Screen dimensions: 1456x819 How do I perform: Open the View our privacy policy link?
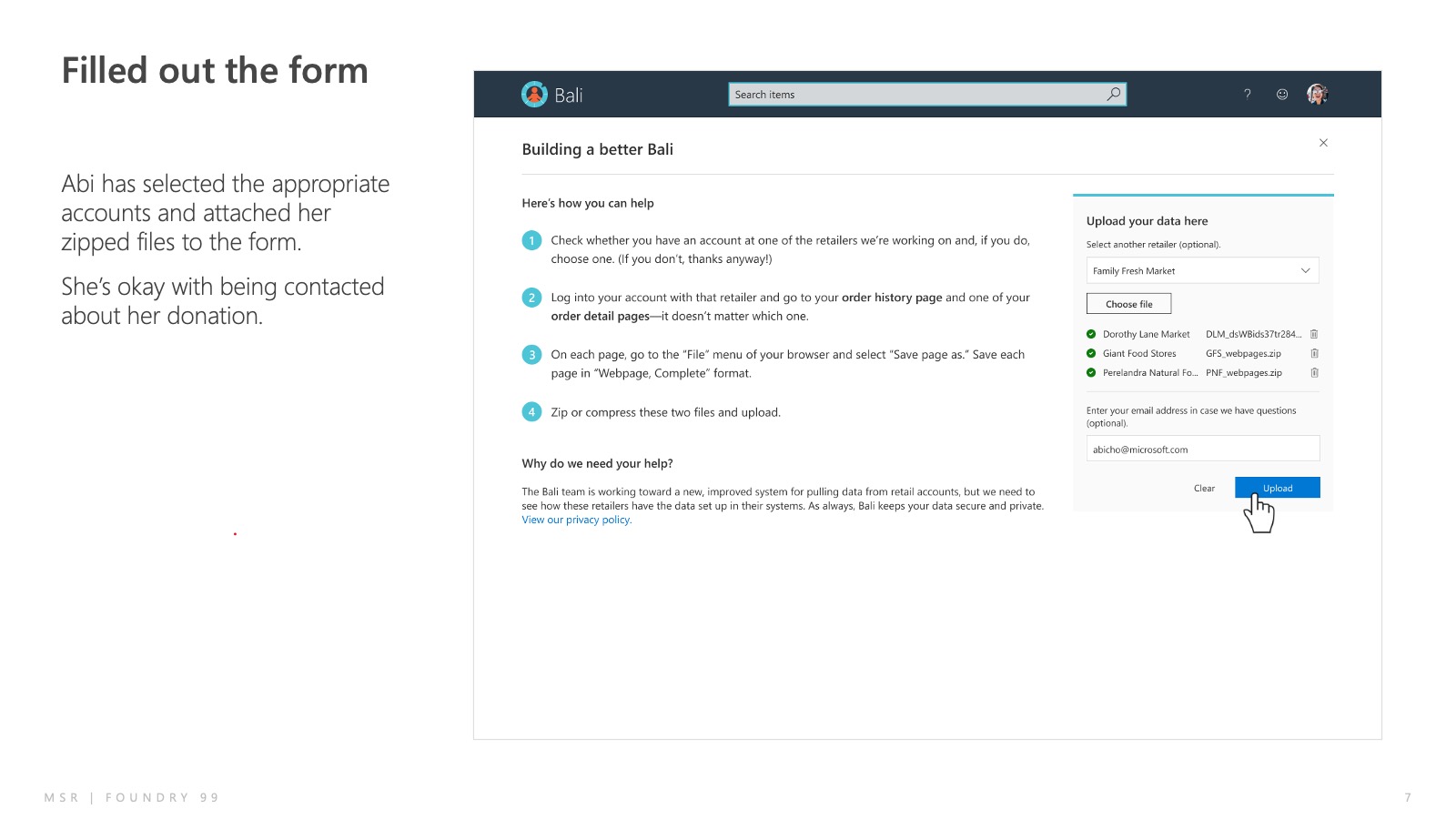(x=576, y=520)
